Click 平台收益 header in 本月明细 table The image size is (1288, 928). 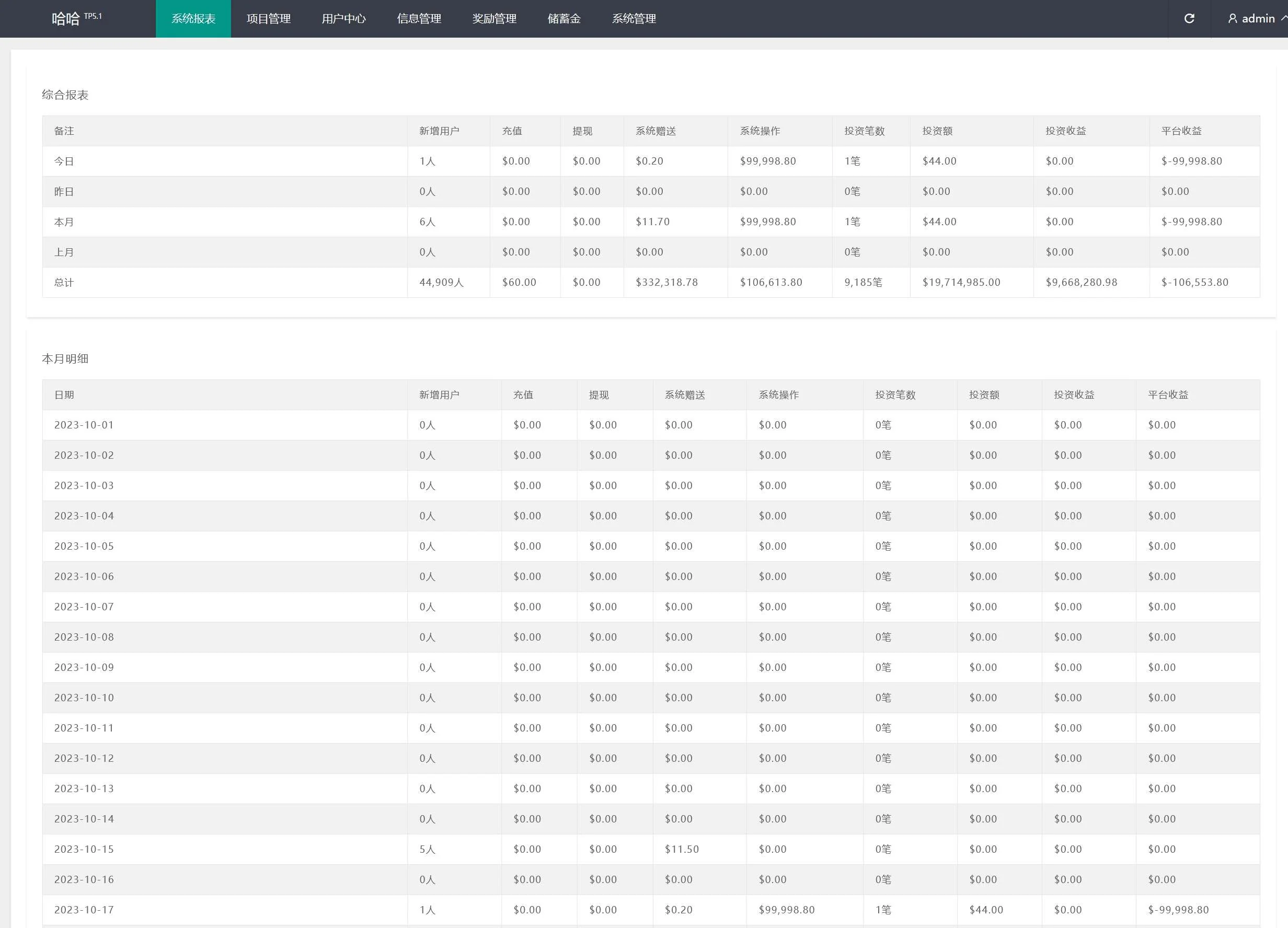pos(1168,395)
